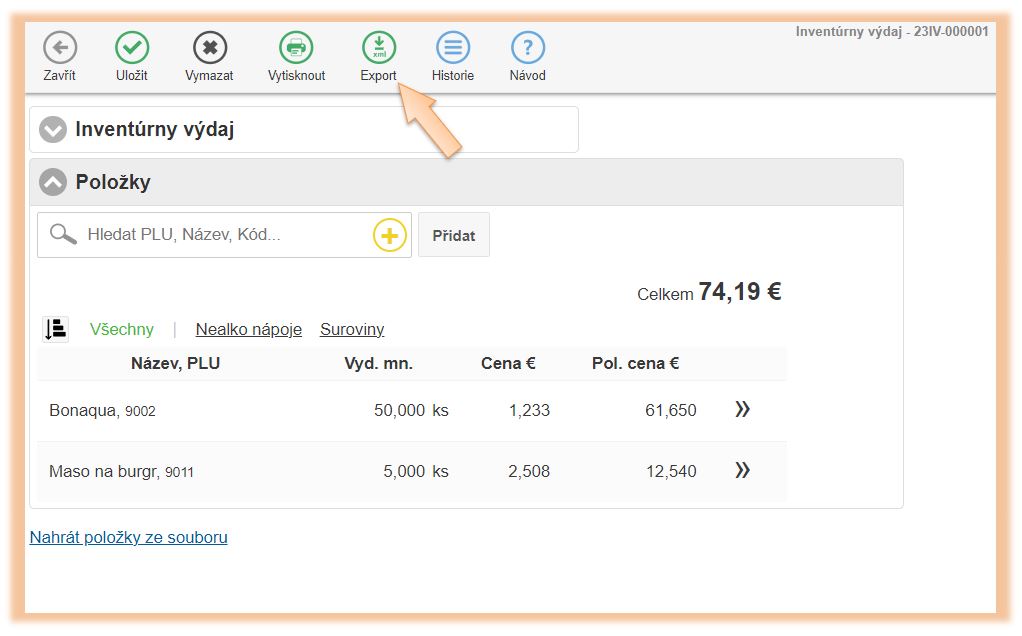Screen dimensions: 1022x636
Task: Select the Všechny category filter
Action: (122, 329)
